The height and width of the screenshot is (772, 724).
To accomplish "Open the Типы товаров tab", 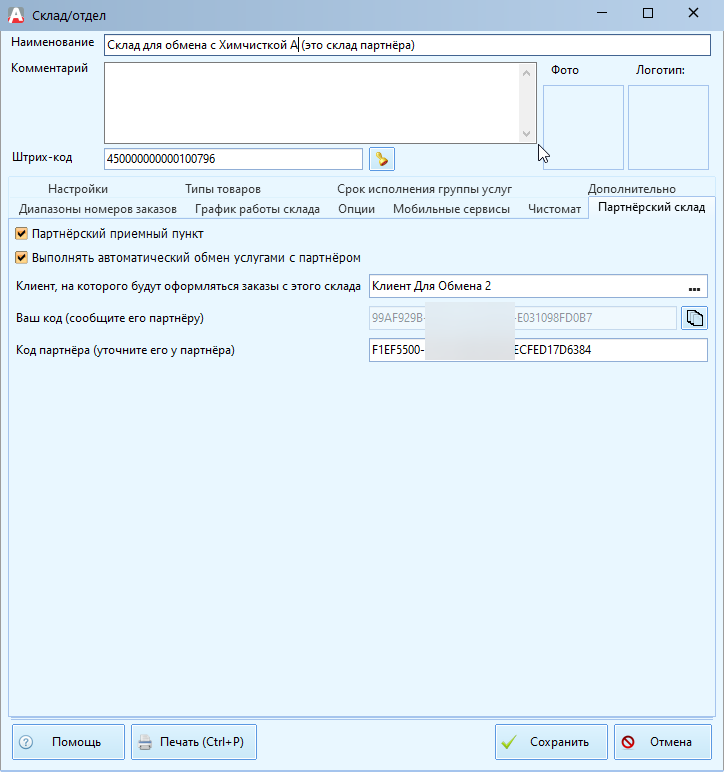I will [x=222, y=189].
